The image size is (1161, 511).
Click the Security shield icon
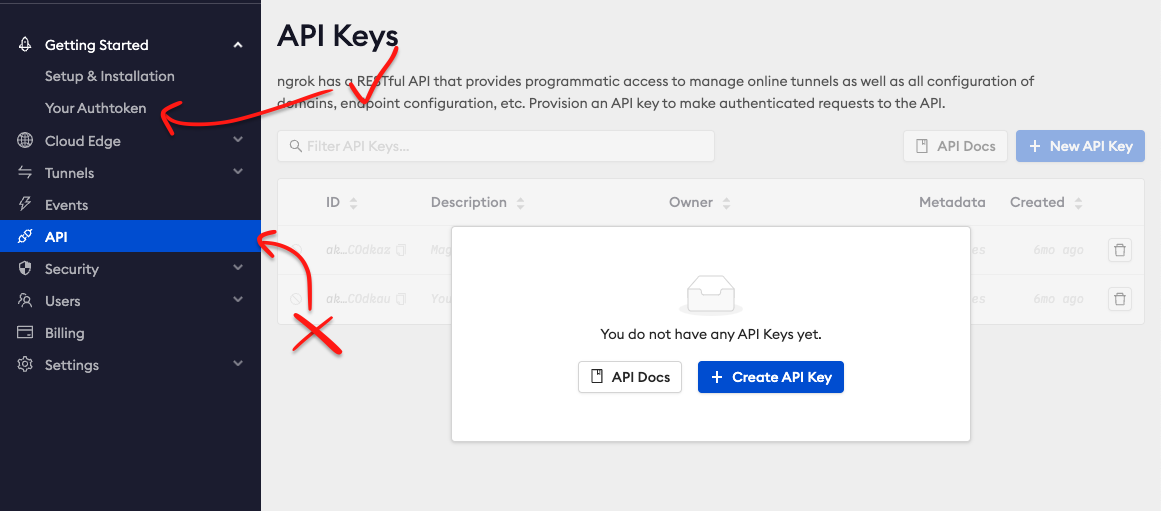click(25, 269)
